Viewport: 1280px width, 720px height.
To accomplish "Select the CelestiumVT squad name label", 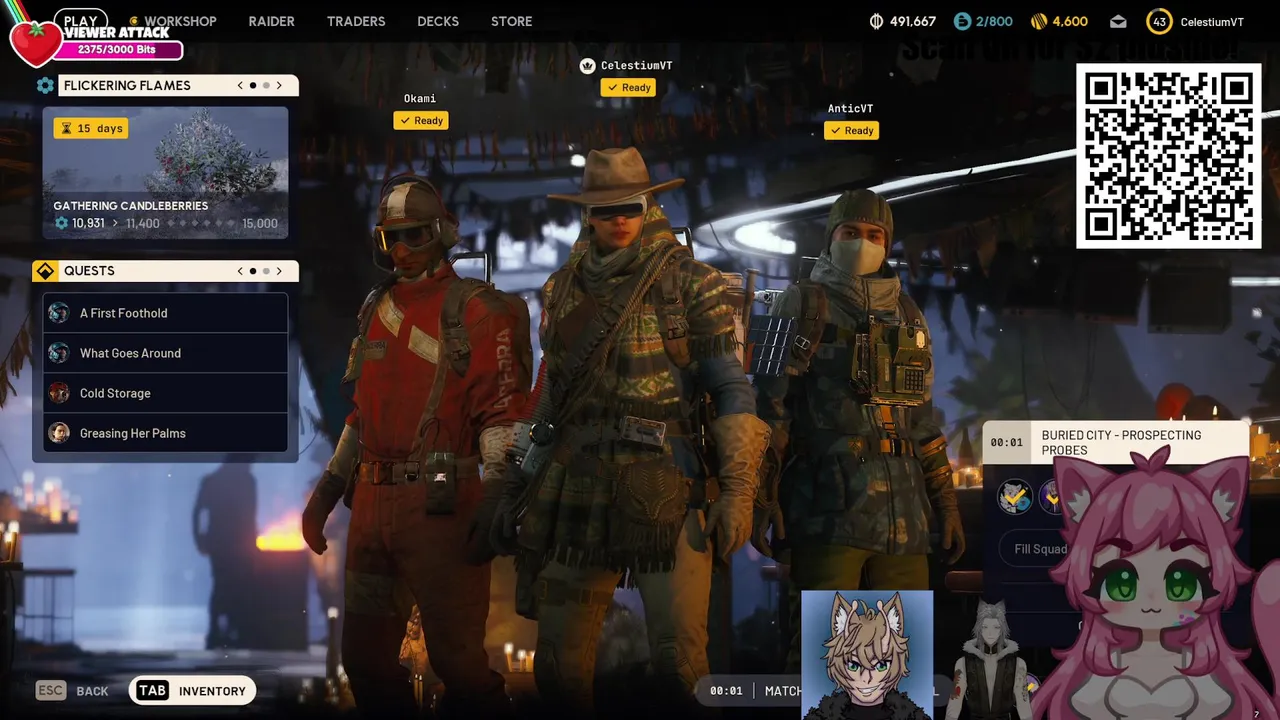I will point(636,66).
